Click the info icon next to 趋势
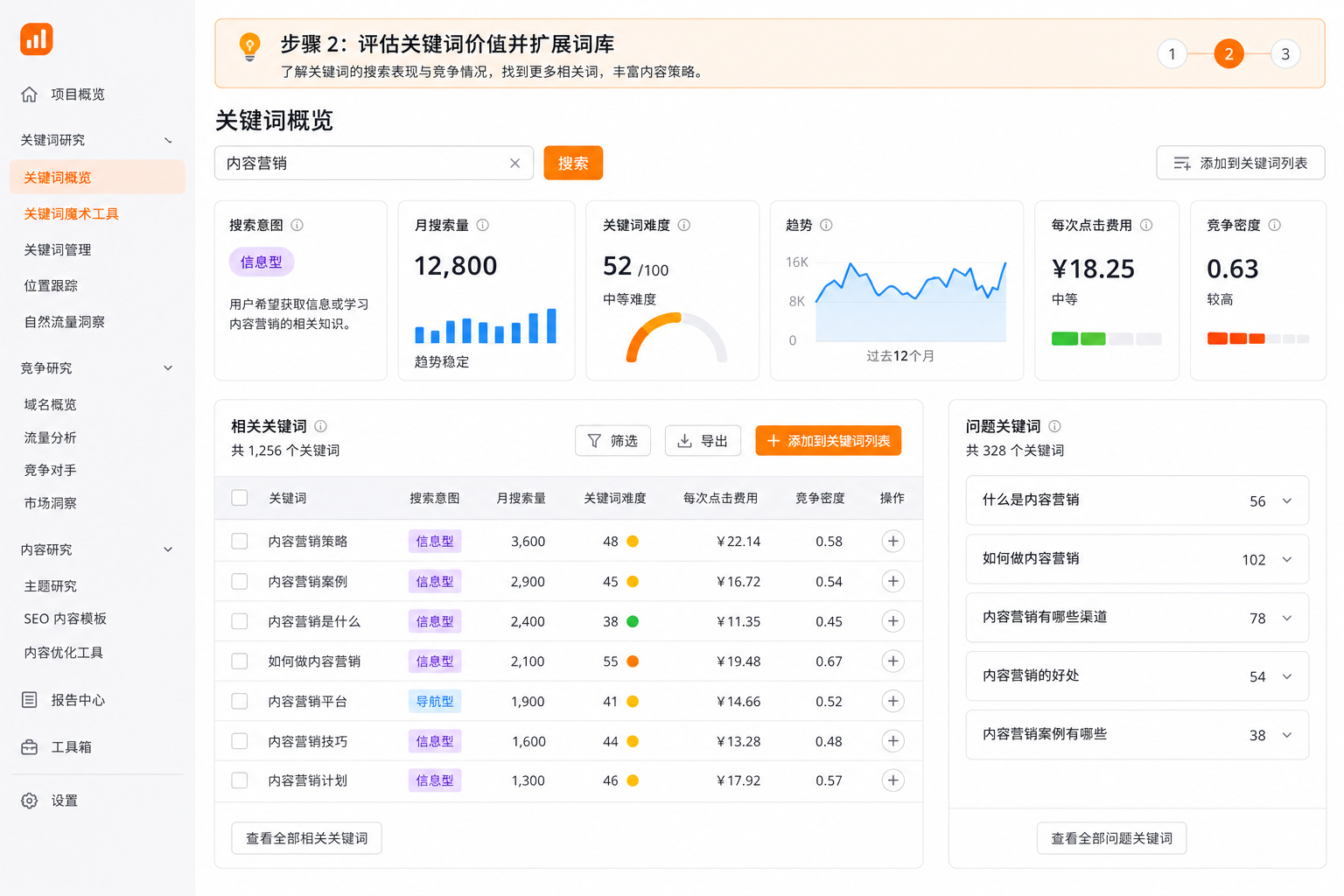This screenshot has height=896, width=1344. click(826, 225)
